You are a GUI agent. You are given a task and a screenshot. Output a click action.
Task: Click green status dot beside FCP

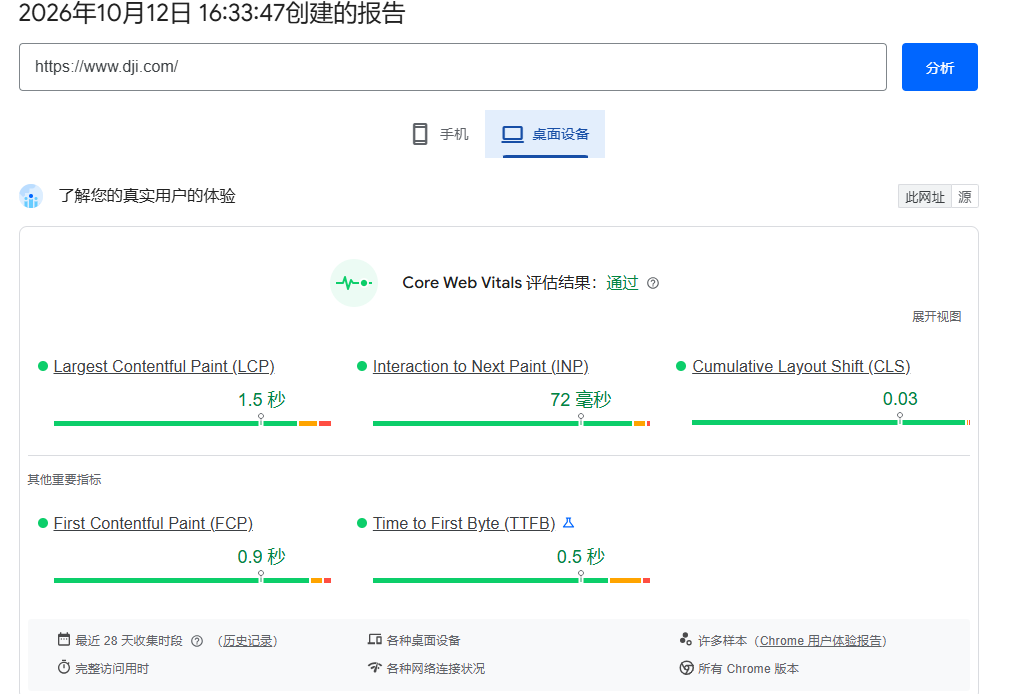42,523
